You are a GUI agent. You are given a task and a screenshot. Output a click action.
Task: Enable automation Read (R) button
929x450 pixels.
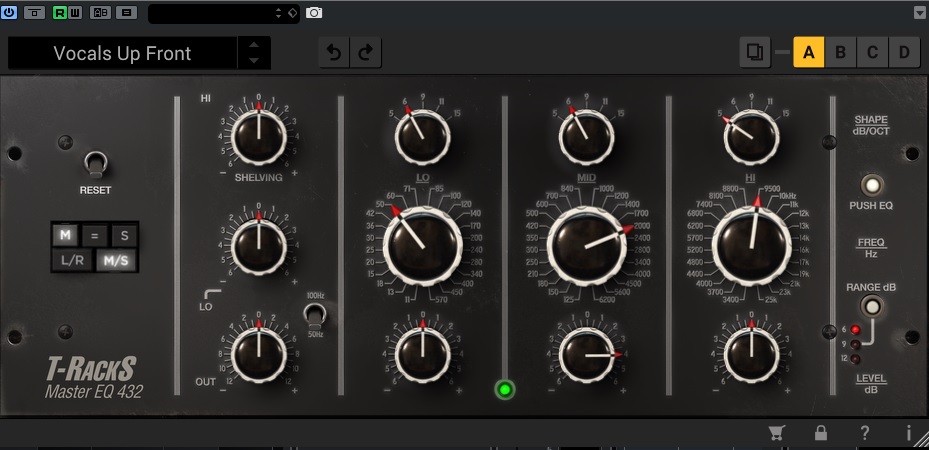(x=60, y=12)
